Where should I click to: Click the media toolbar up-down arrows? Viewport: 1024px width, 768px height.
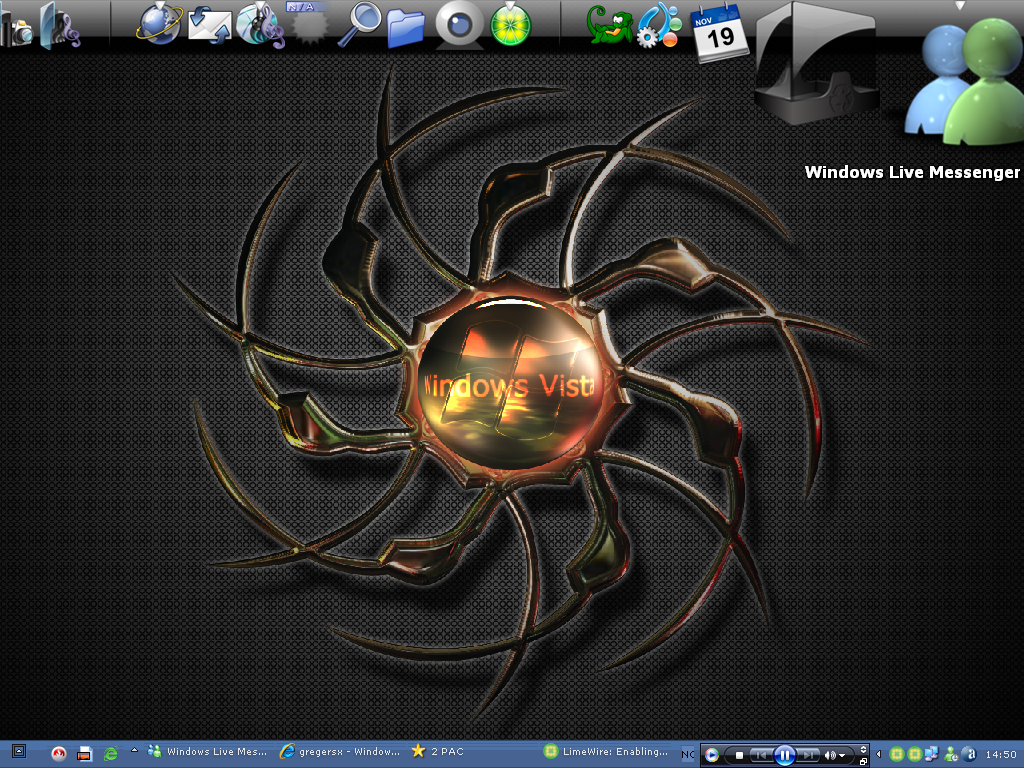863,750
